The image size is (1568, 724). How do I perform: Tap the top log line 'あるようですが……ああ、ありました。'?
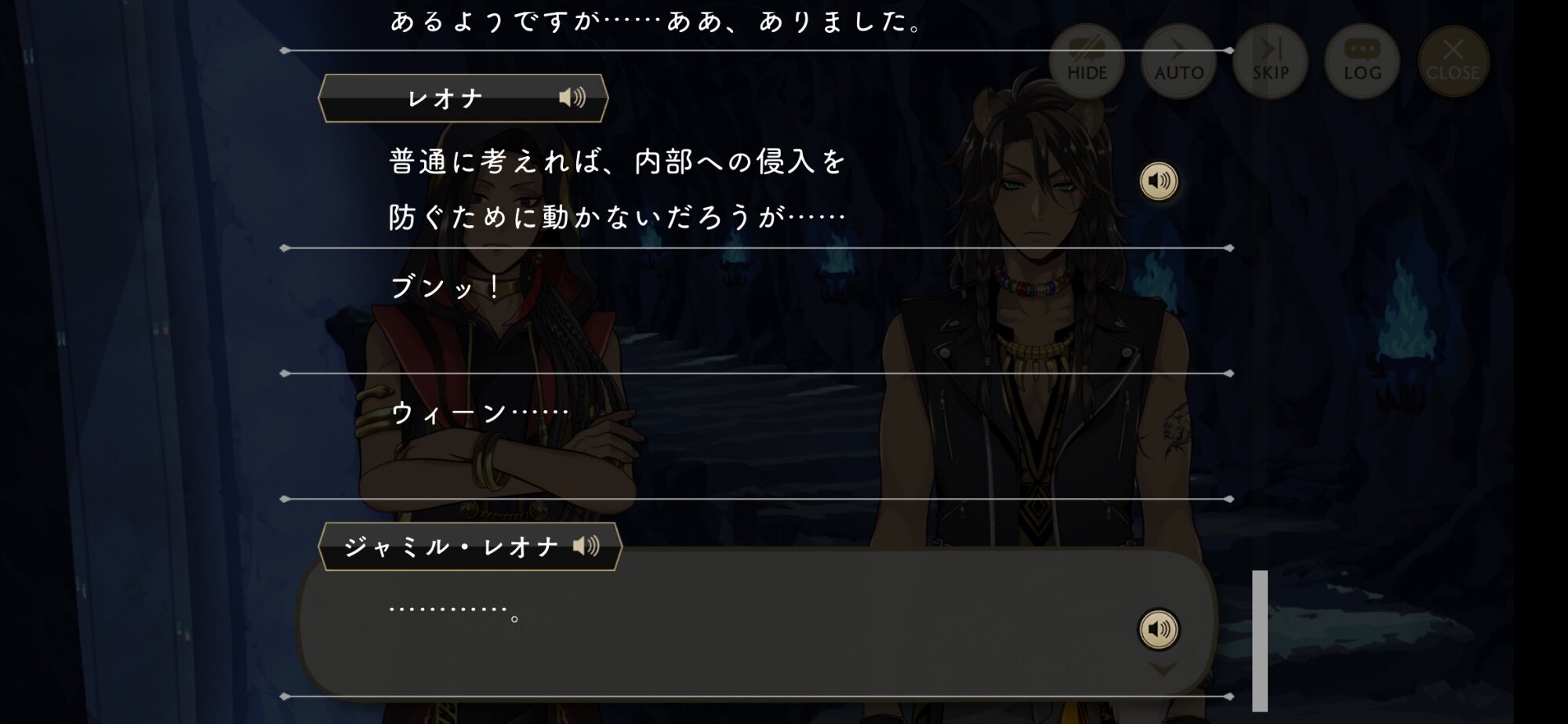point(656,21)
